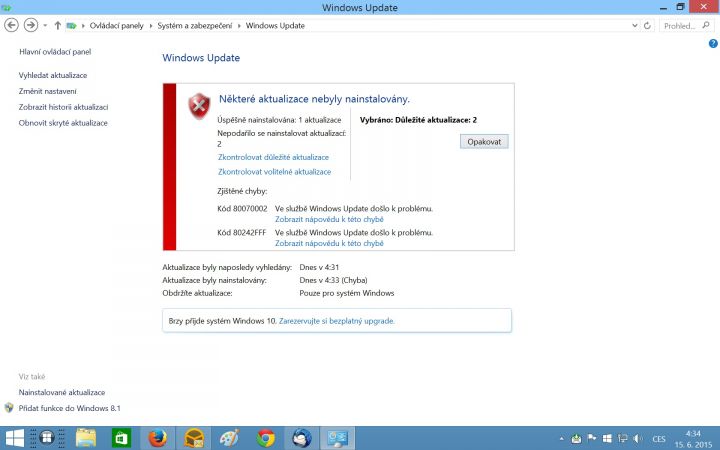Screen dimensions: 720x450
Task: Open the mail chest app in taskbar
Action: 193,438
